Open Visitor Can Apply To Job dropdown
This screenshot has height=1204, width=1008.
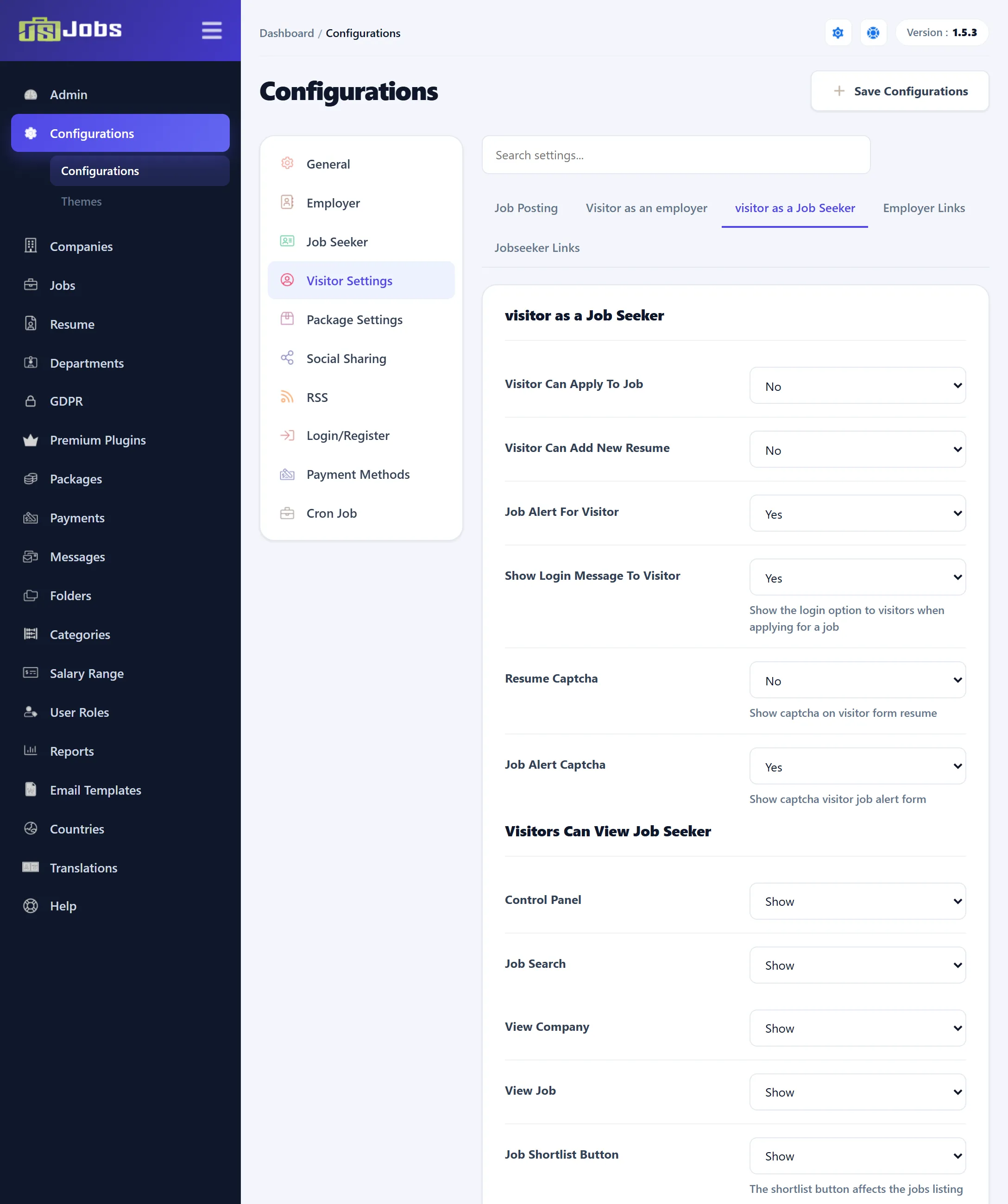[857, 386]
